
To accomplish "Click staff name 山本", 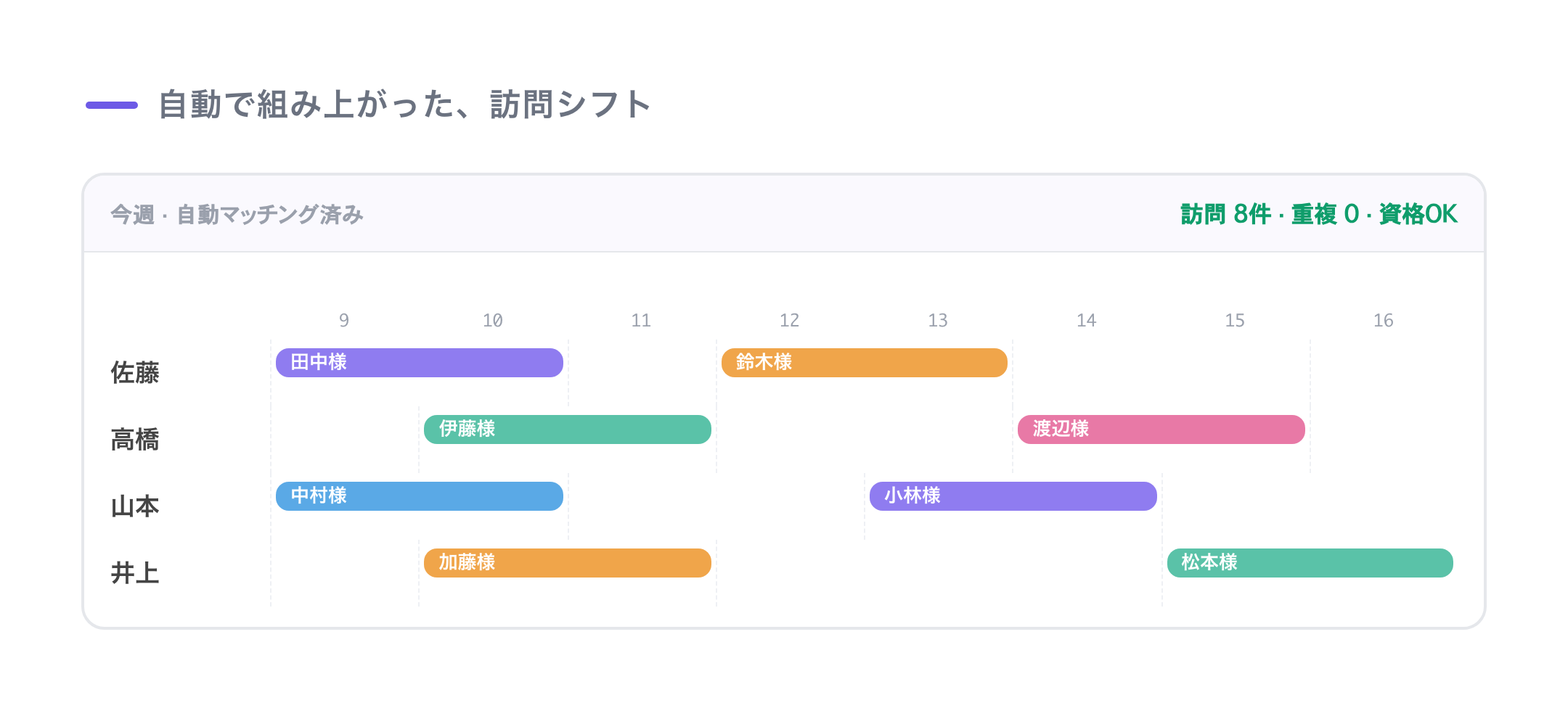I will [135, 506].
